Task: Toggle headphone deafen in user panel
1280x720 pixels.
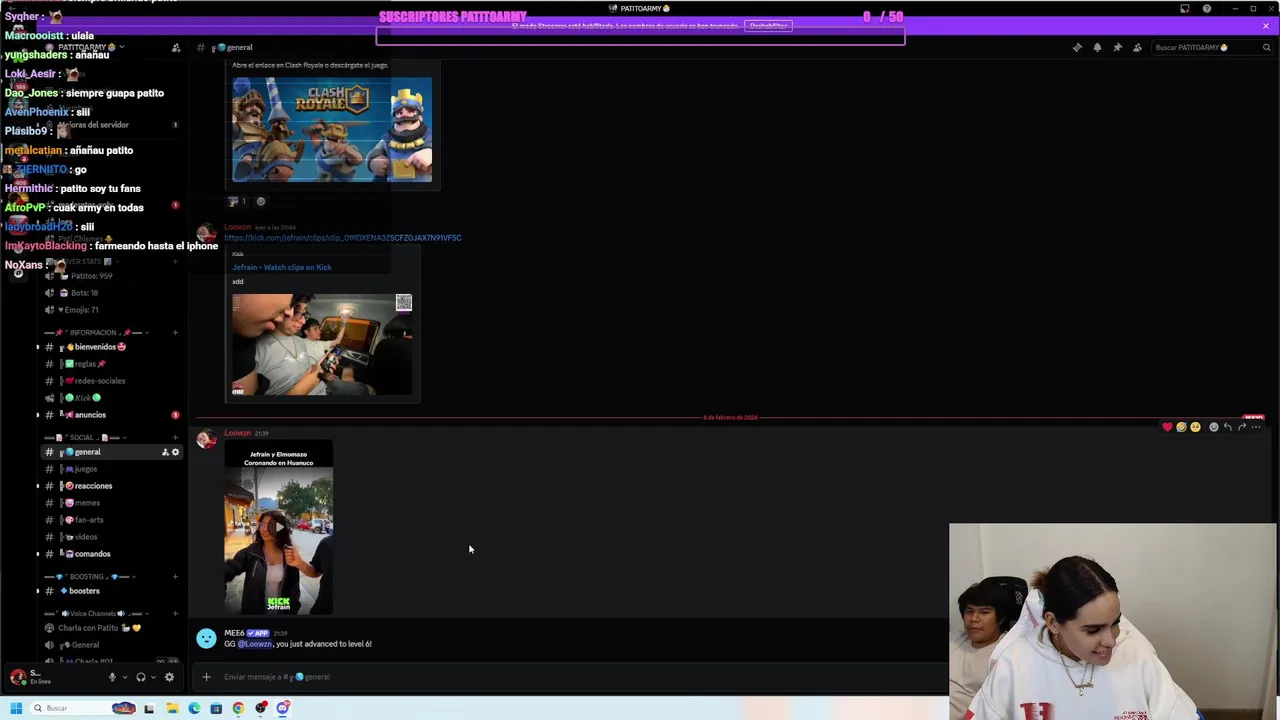Action: (x=141, y=677)
